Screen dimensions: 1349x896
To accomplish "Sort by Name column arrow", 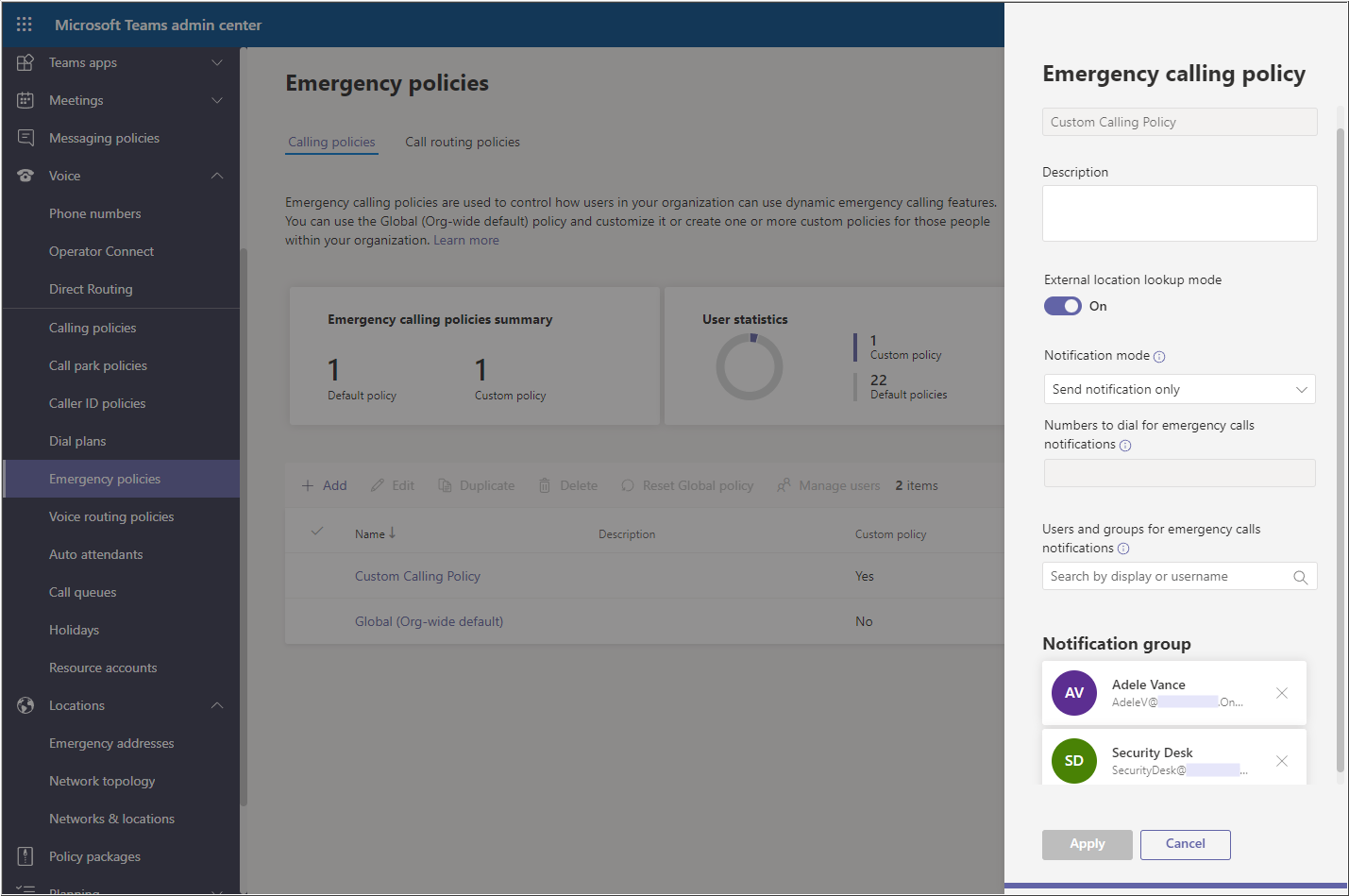I will click(x=393, y=533).
